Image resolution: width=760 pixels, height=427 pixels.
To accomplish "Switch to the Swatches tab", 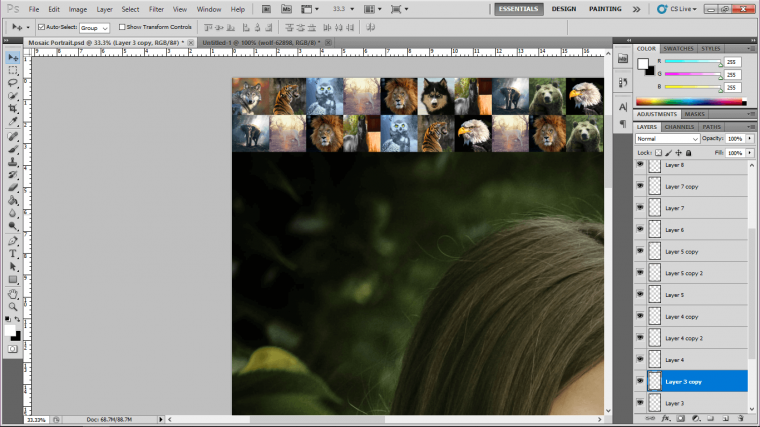I will (x=678, y=48).
